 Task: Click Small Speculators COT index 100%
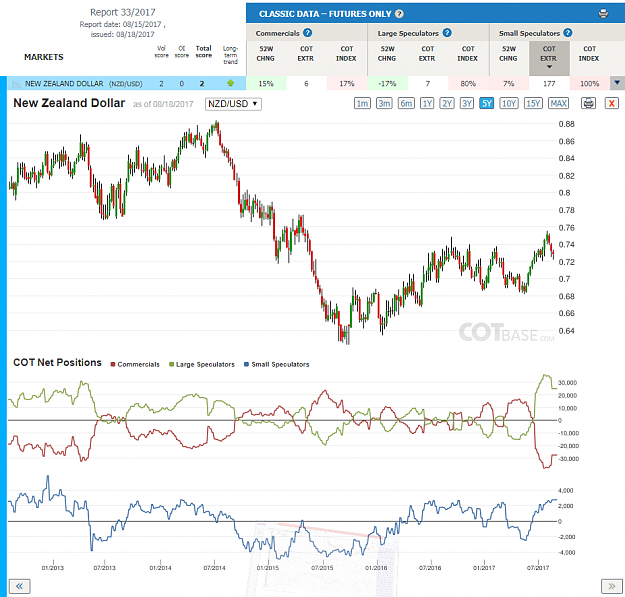pyautogui.click(x=590, y=83)
